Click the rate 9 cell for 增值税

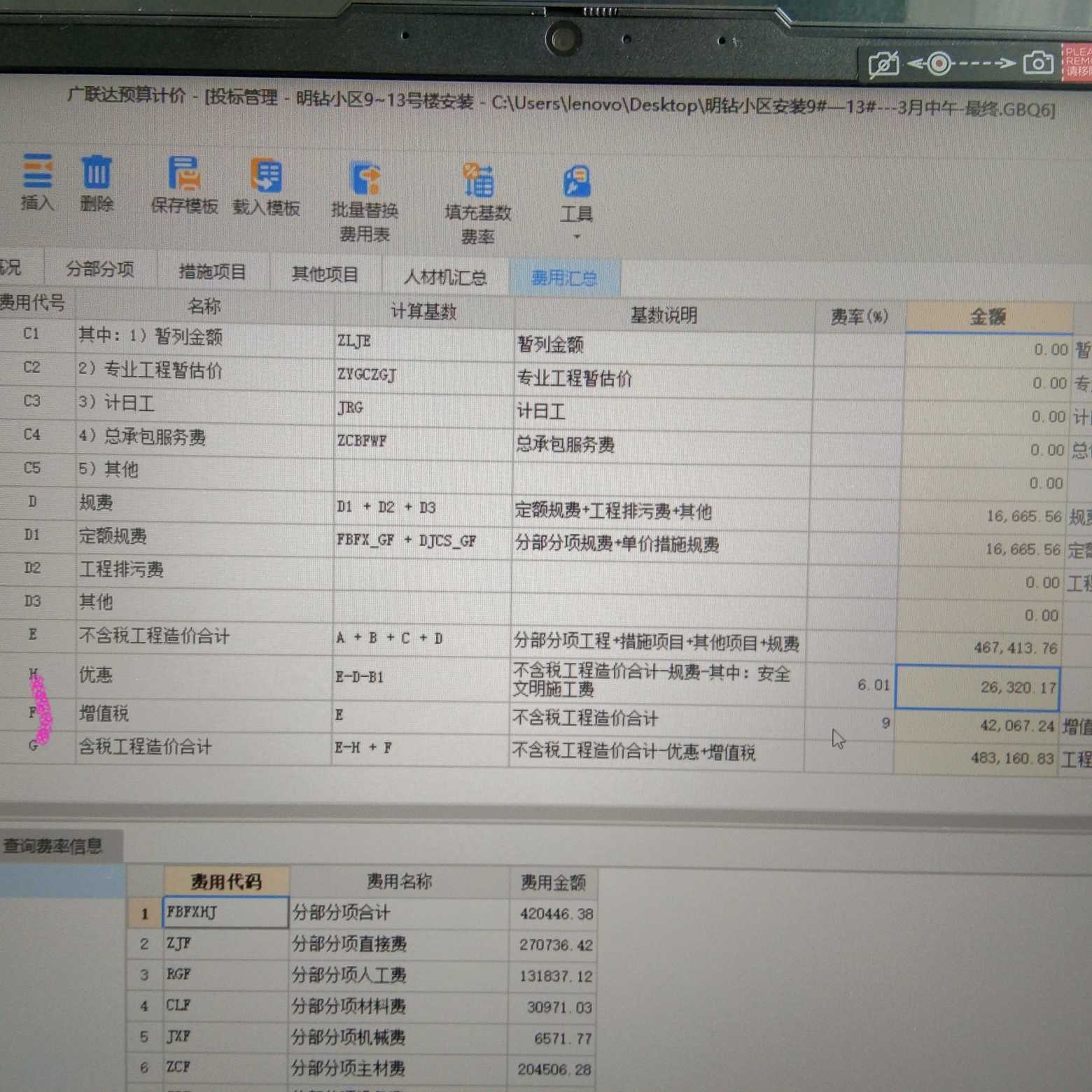point(849,723)
